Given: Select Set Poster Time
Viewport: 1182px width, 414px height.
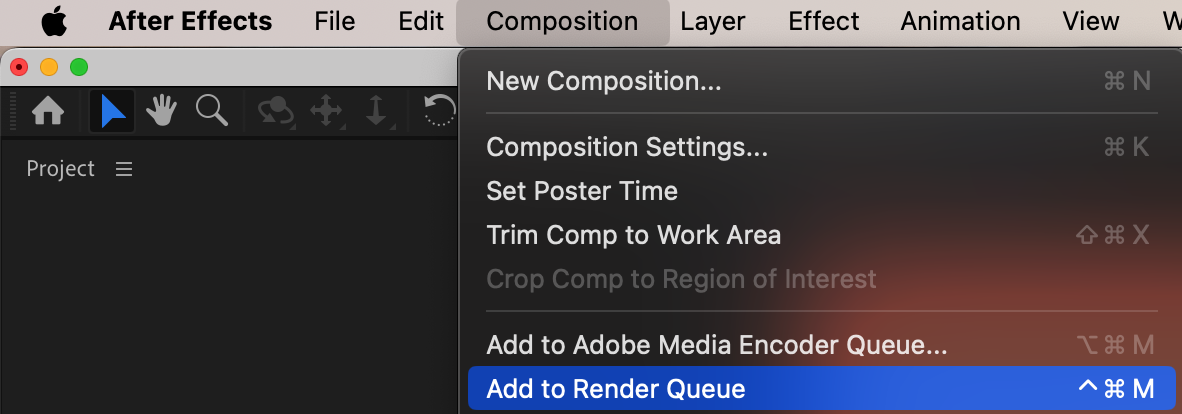Looking at the screenshot, I should coord(582,191).
